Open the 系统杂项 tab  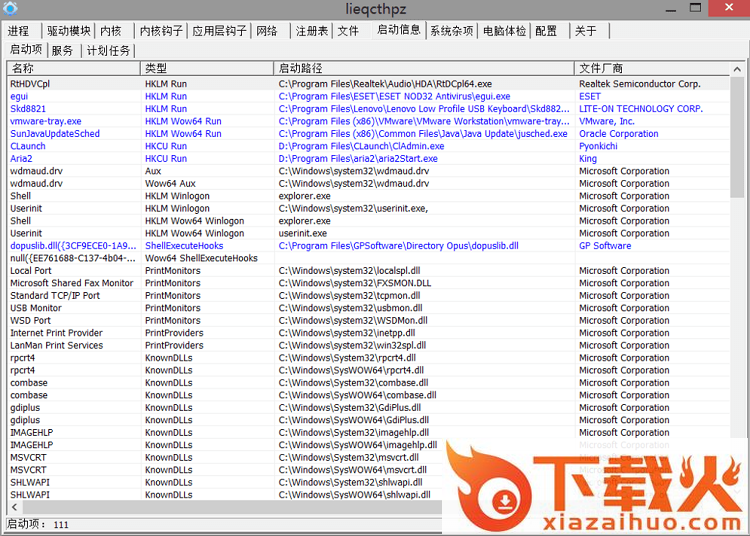point(452,31)
